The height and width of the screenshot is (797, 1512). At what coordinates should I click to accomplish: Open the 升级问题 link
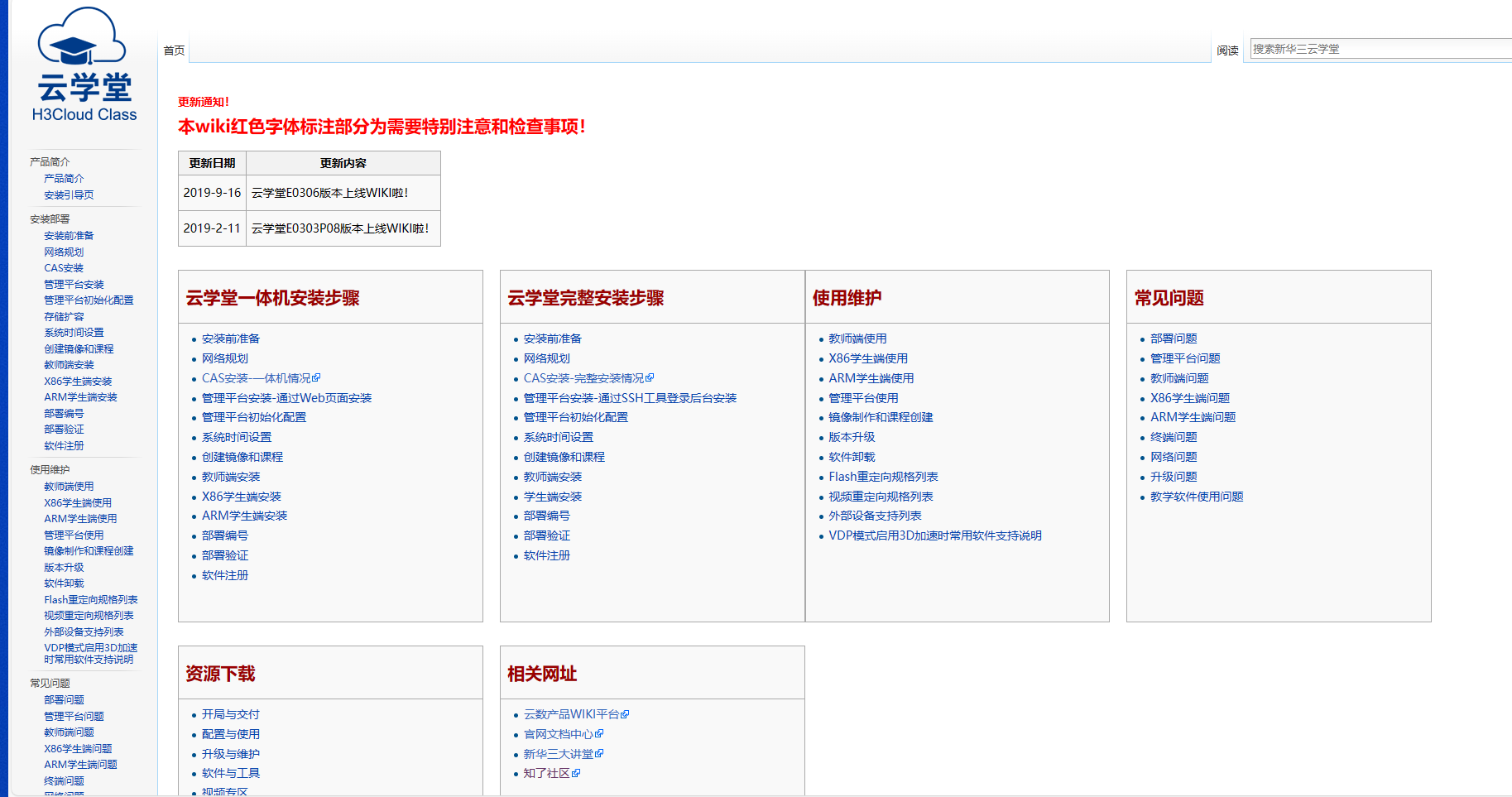(x=1174, y=477)
